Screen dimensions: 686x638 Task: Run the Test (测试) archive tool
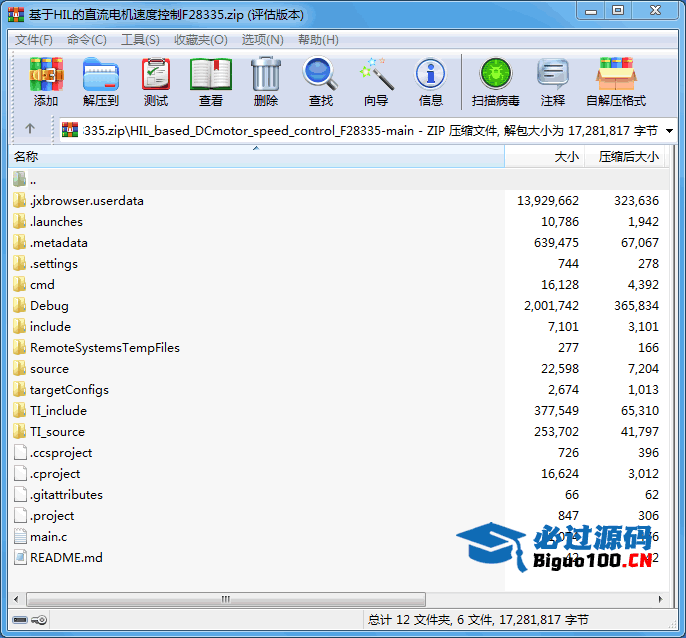156,74
